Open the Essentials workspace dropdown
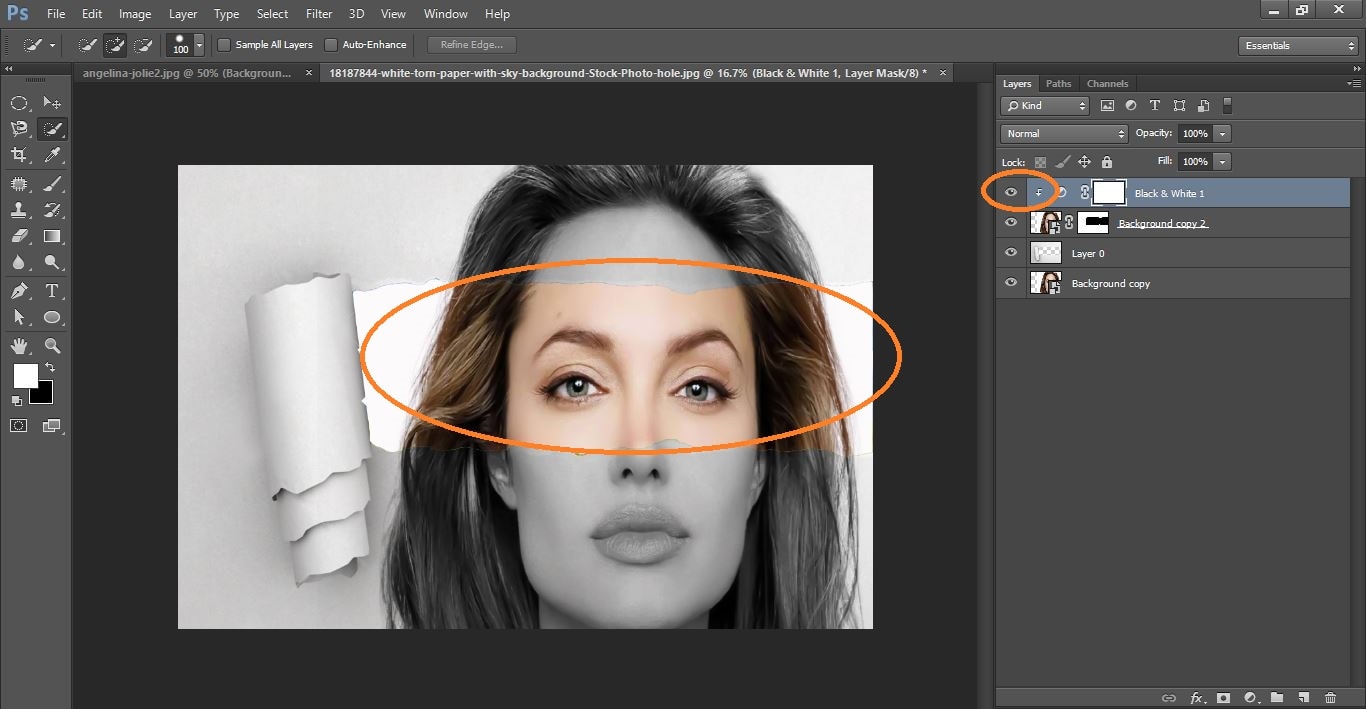Image resolution: width=1366 pixels, height=709 pixels. pos(1297,46)
